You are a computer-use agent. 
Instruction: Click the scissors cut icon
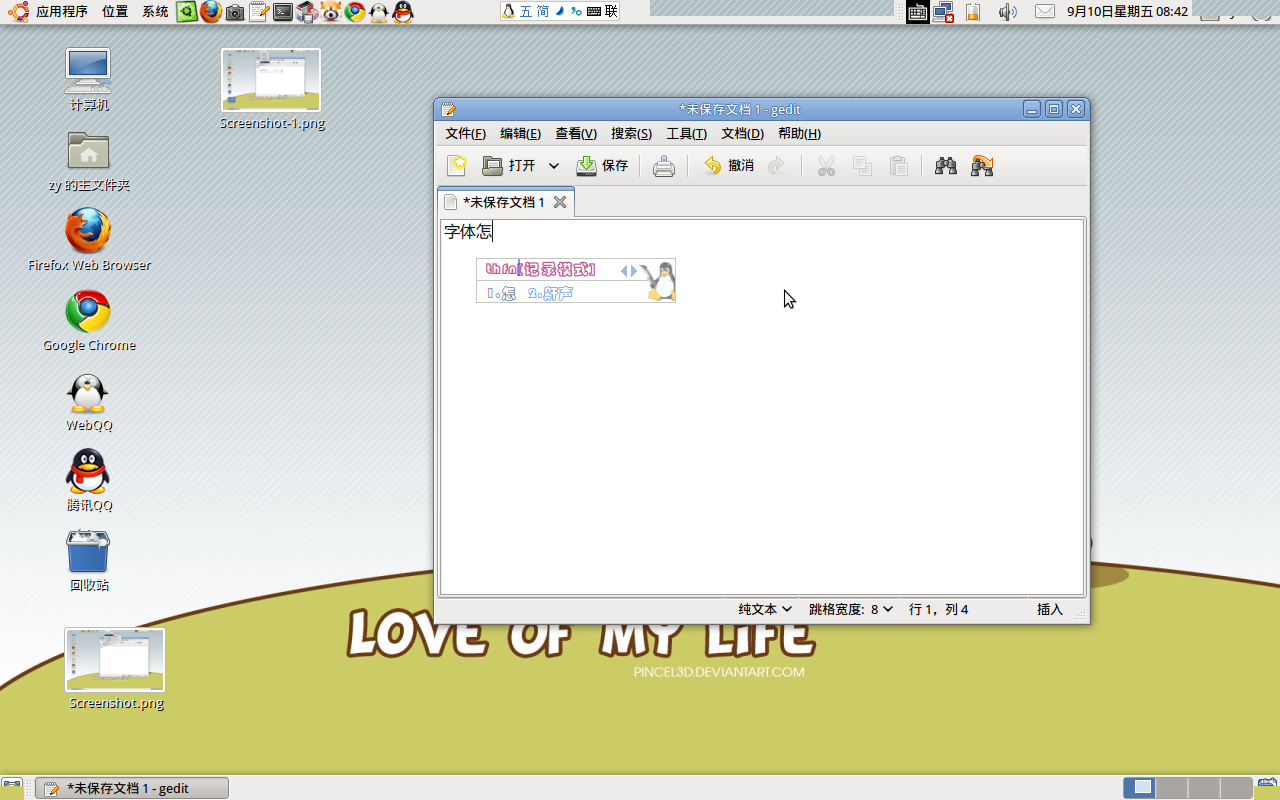[826, 166]
